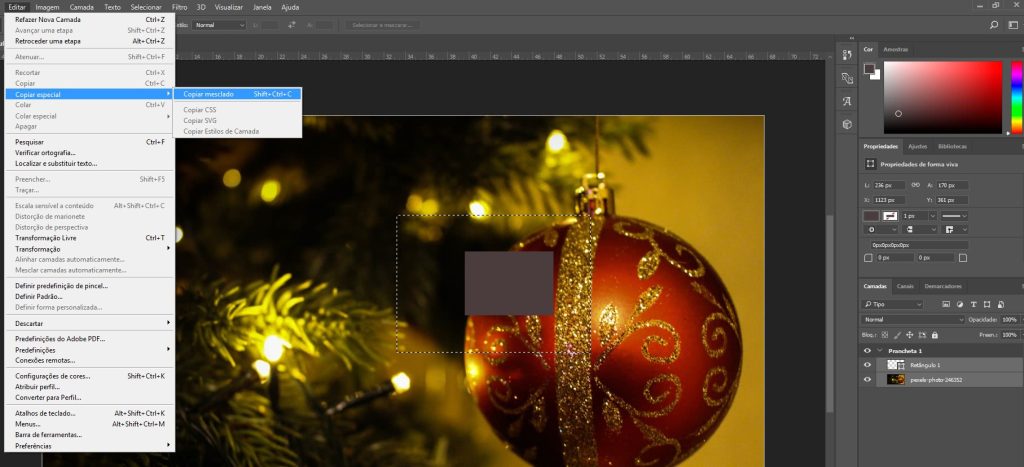The image size is (1024, 467).
Task: Lock image pixels brush icon
Action: point(897,335)
